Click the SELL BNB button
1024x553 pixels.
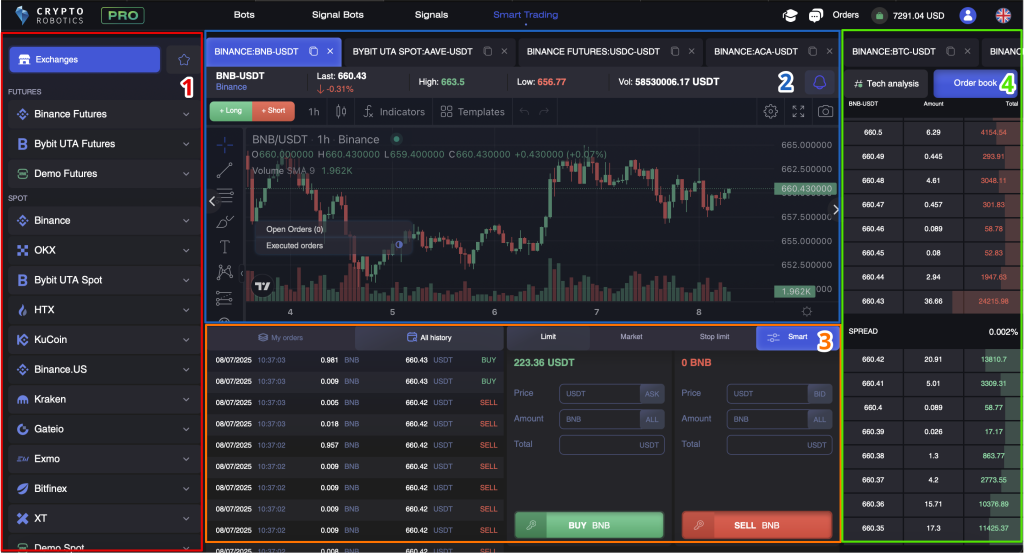[757, 525]
